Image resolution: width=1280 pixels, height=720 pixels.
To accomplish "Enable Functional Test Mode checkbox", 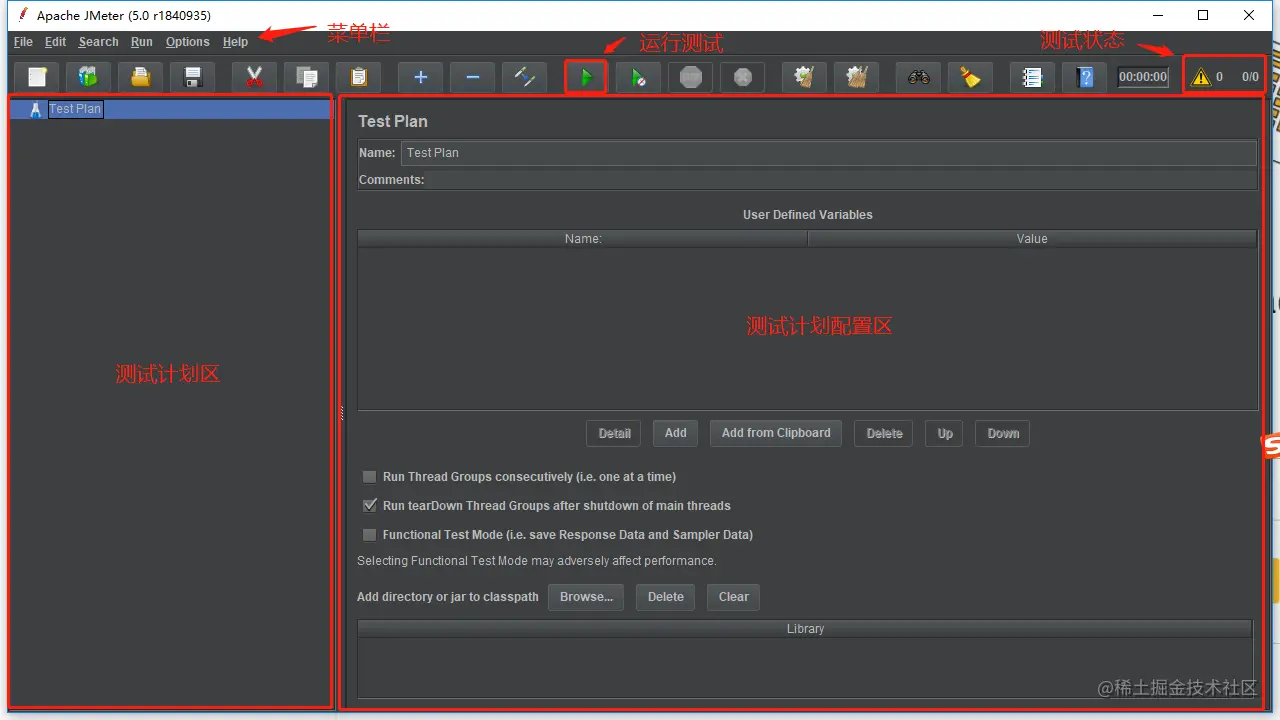I will 370,535.
